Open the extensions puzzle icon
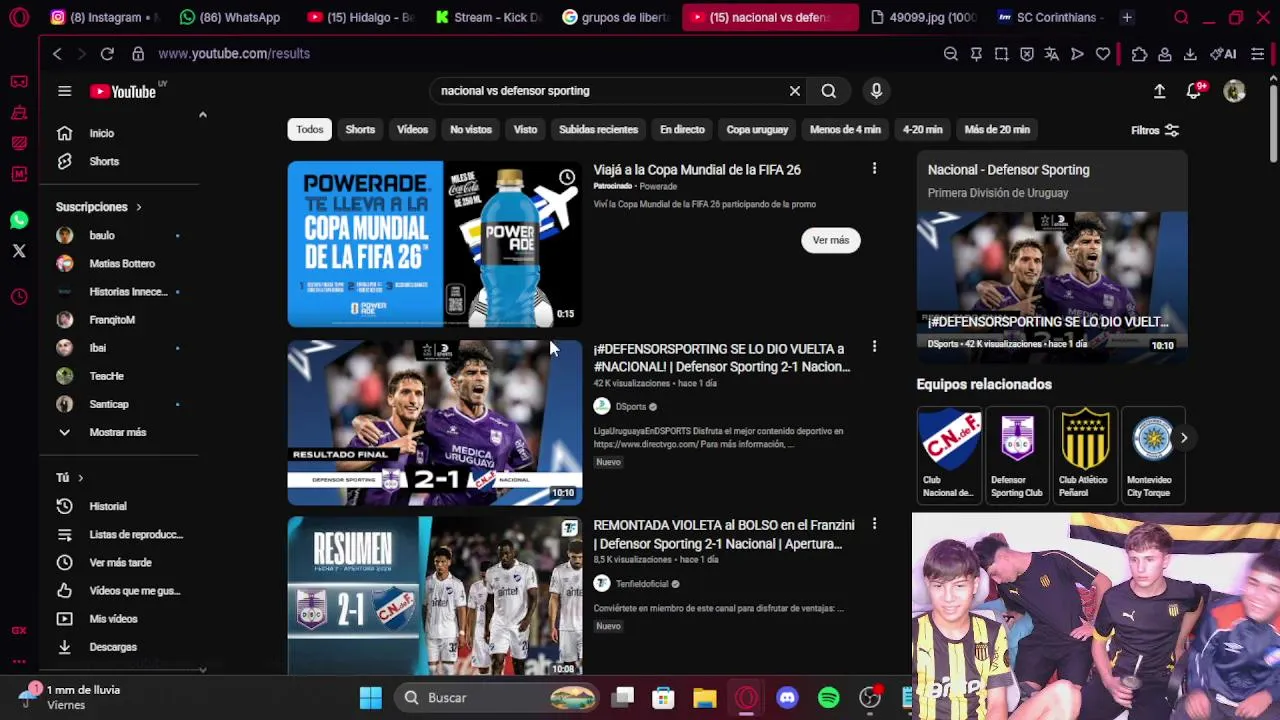The width and height of the screenshot is (1280, 720). (x=1139, y=54)
